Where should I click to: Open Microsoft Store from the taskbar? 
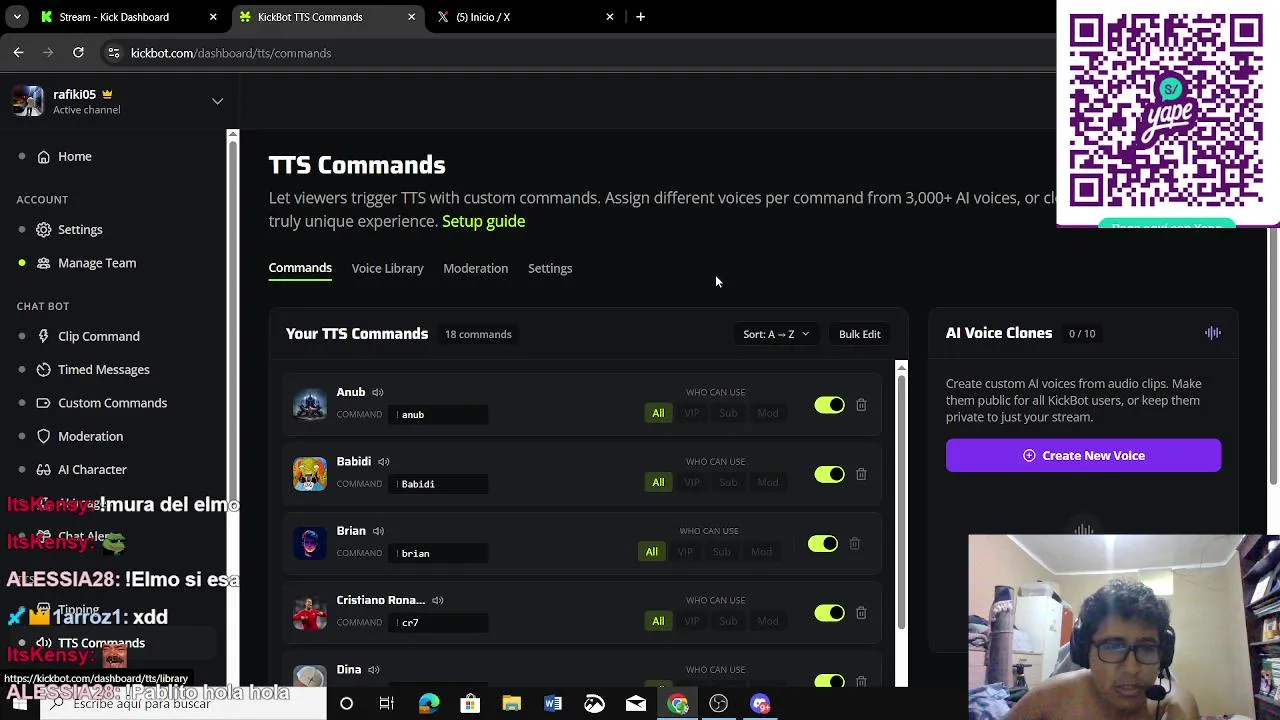[470, 704]
